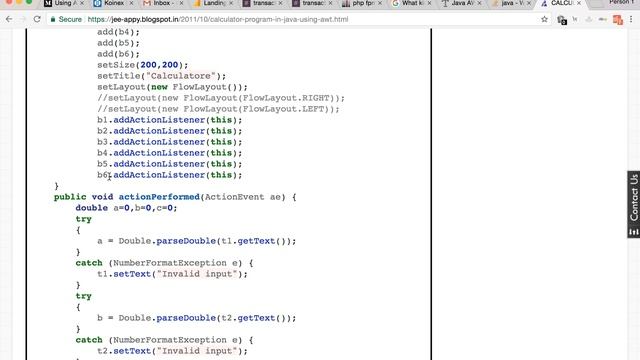This screenshot has height=360, width=640.
Task: Click the browser forward arrow
Action: pyautogui.click(x=23, y=19)
